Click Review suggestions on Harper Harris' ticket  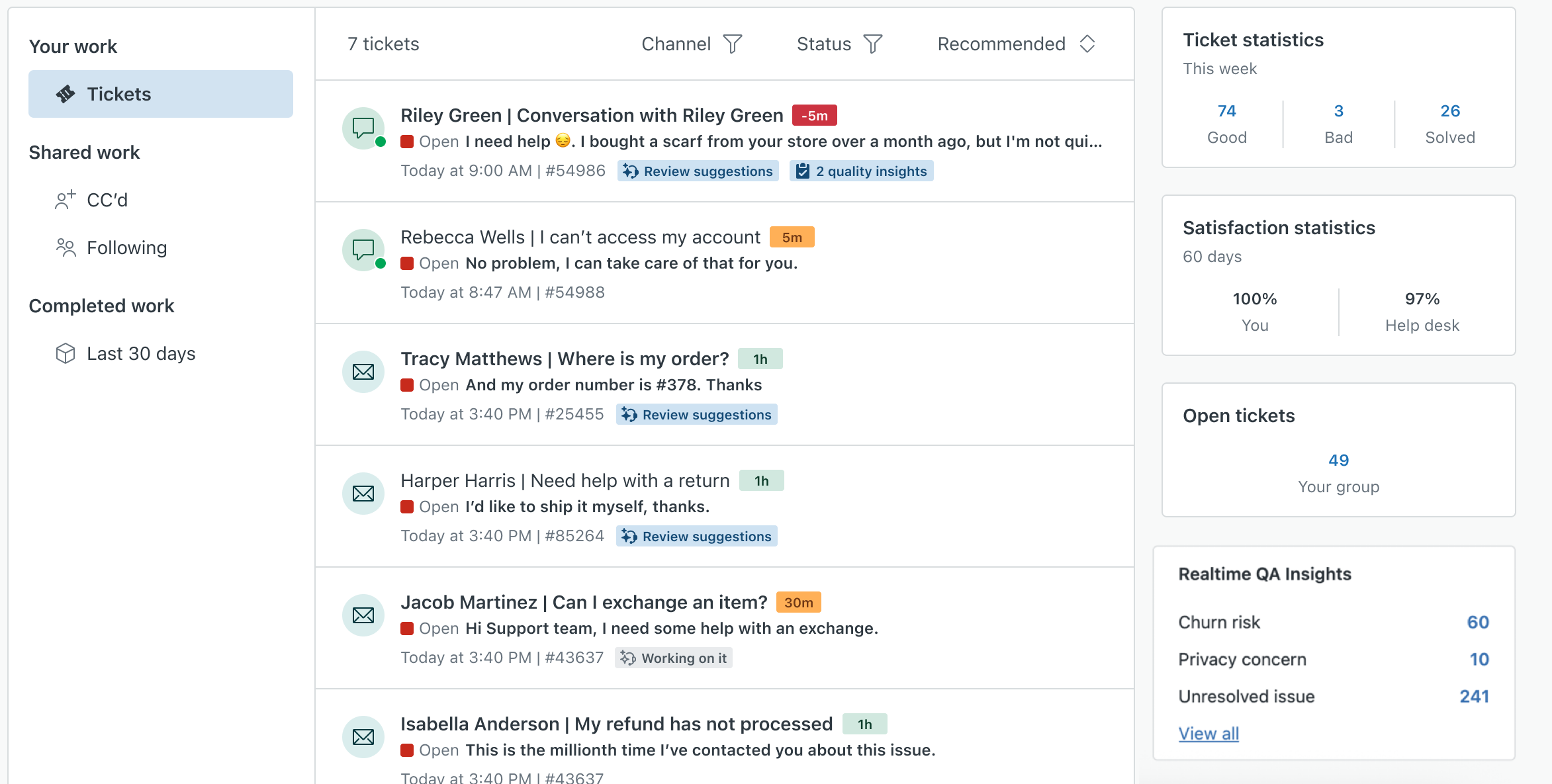[697, 537]
